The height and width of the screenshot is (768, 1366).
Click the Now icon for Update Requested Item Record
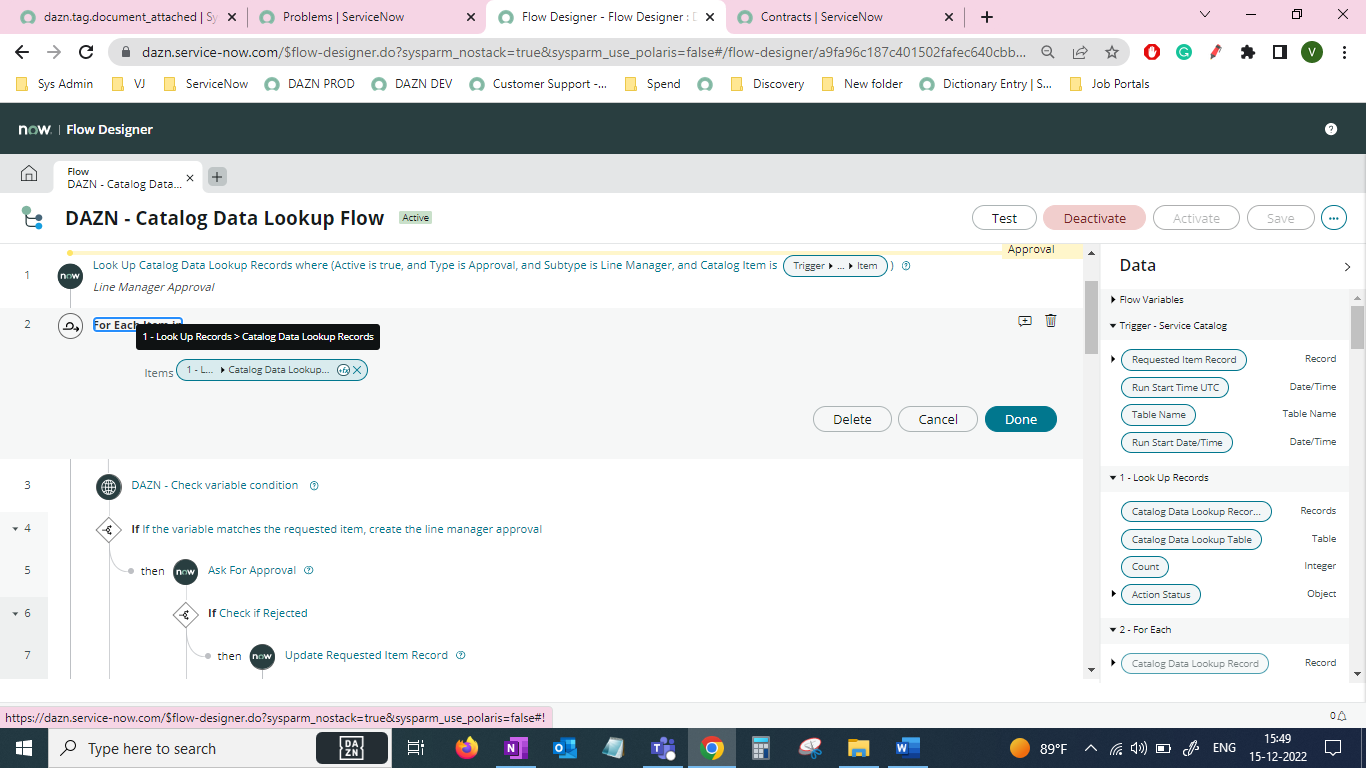[262, 656]
